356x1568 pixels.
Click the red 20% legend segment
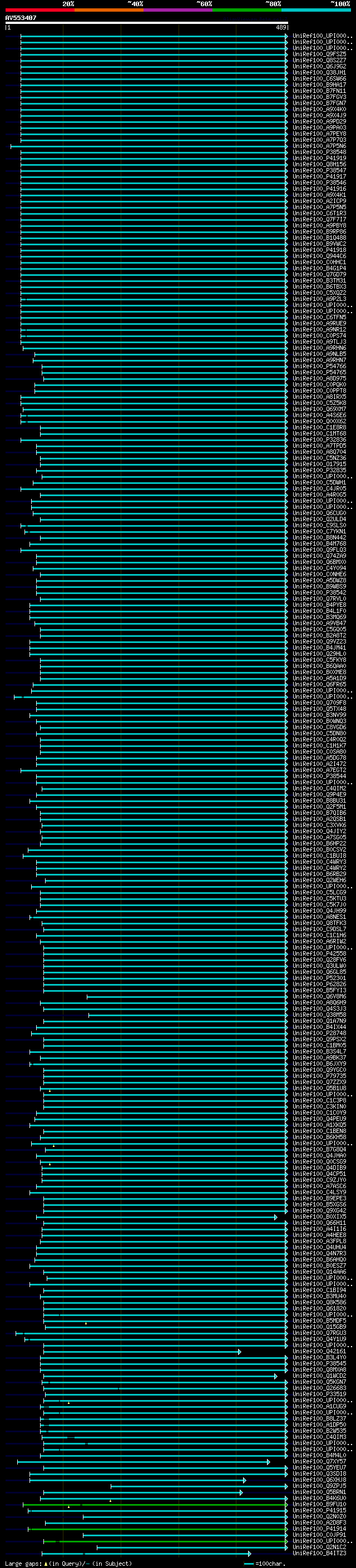pyautogui.click(x=39, y=10)
